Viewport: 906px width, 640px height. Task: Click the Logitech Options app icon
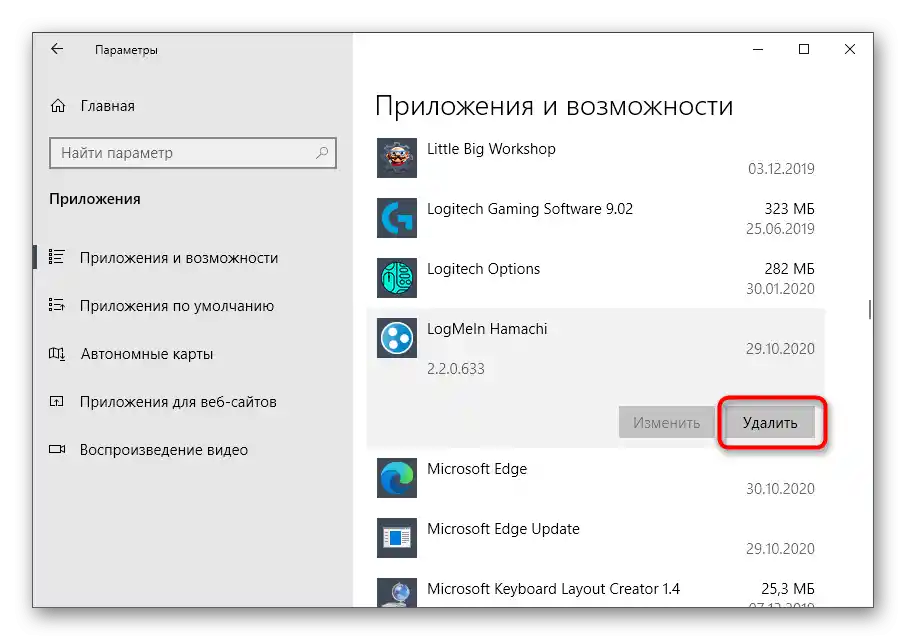click(x=397, y=278)
